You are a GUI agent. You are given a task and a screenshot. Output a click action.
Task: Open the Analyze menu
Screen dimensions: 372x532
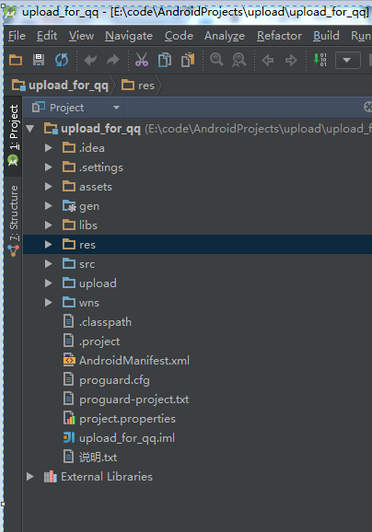[224, 36]
